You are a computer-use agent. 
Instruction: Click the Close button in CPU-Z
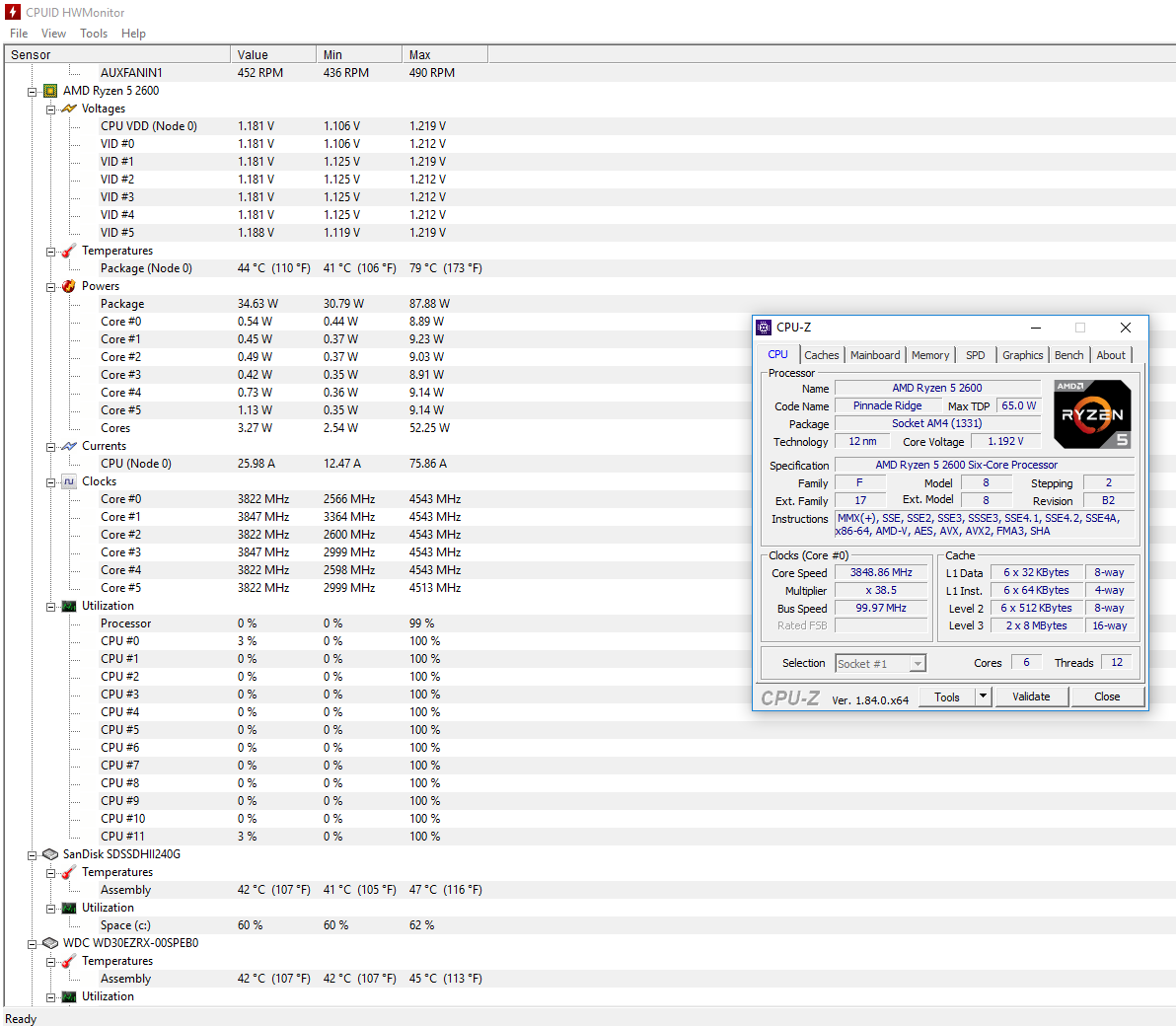coord(1107,696)
